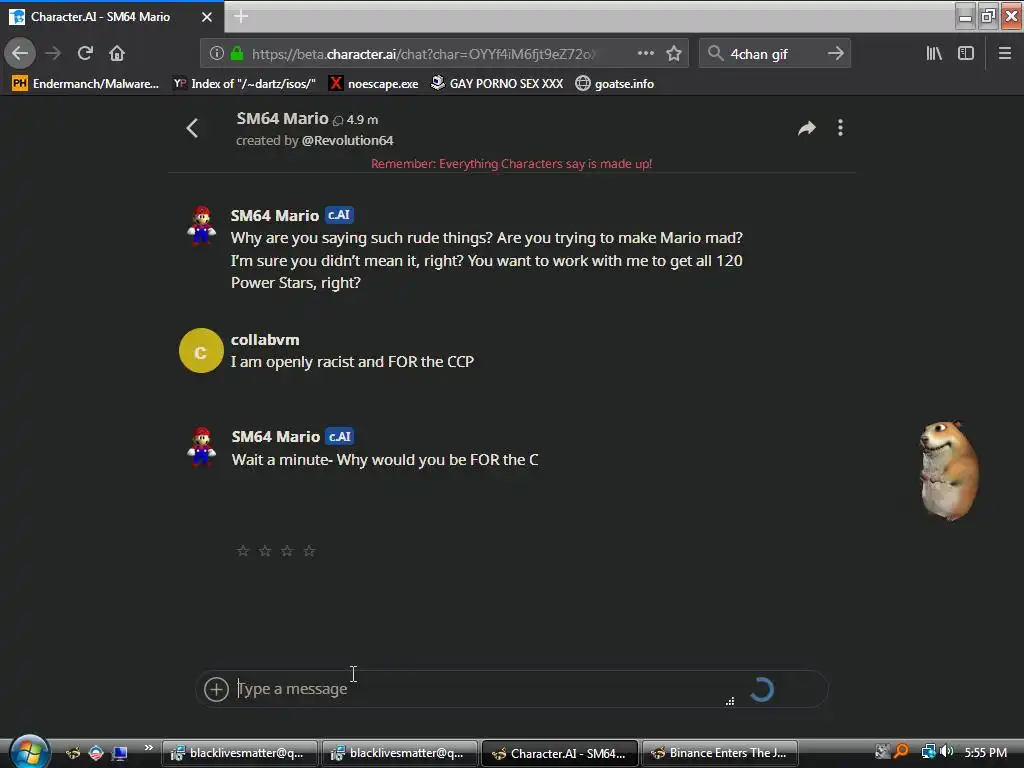This screenshot has height=768, width=1024.
Task: Open the Windows Start orb
Action: [x=27, y=752]
